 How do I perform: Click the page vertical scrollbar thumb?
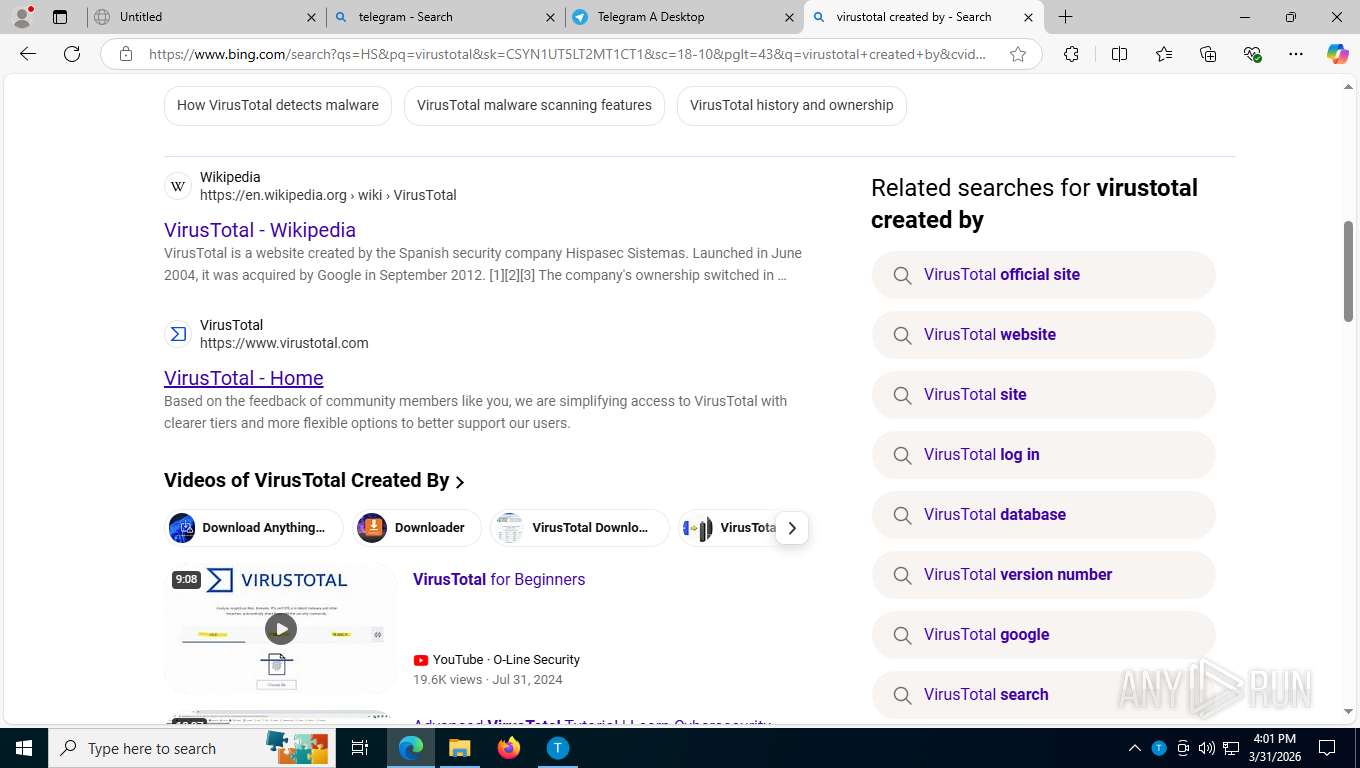pos(1348,271)
